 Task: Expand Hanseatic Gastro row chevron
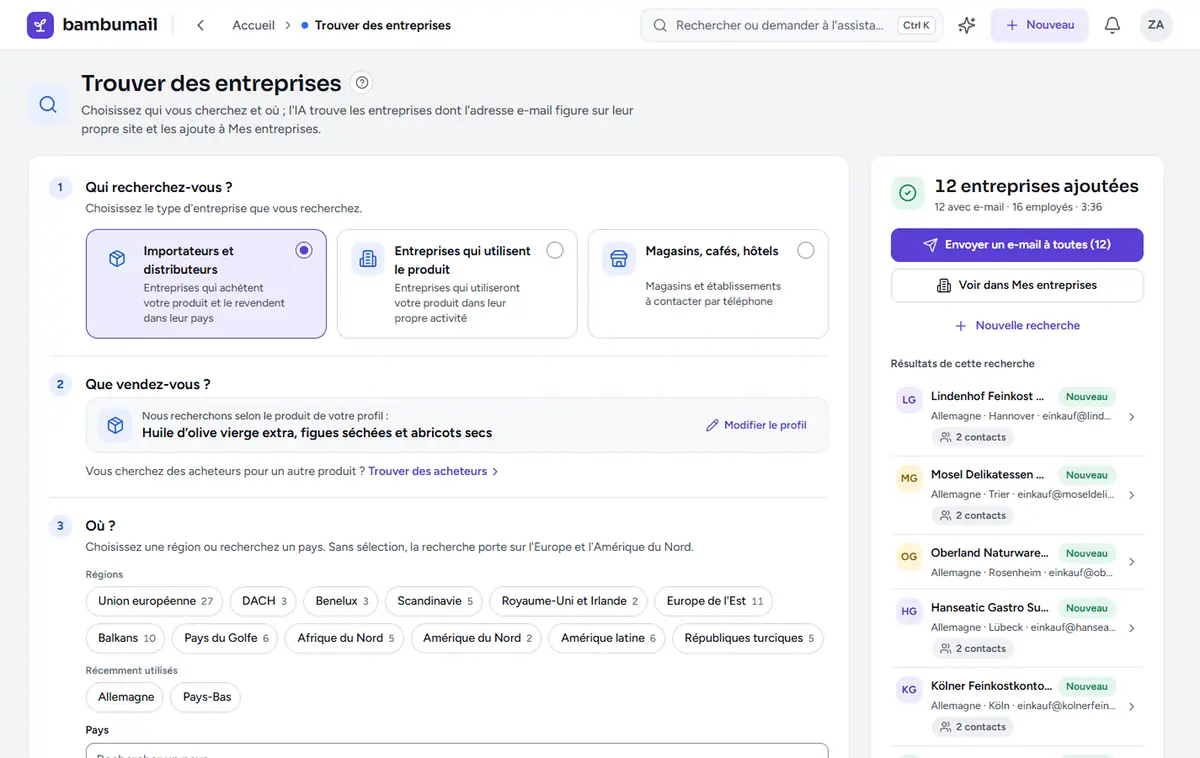[x=1131, y=628]
